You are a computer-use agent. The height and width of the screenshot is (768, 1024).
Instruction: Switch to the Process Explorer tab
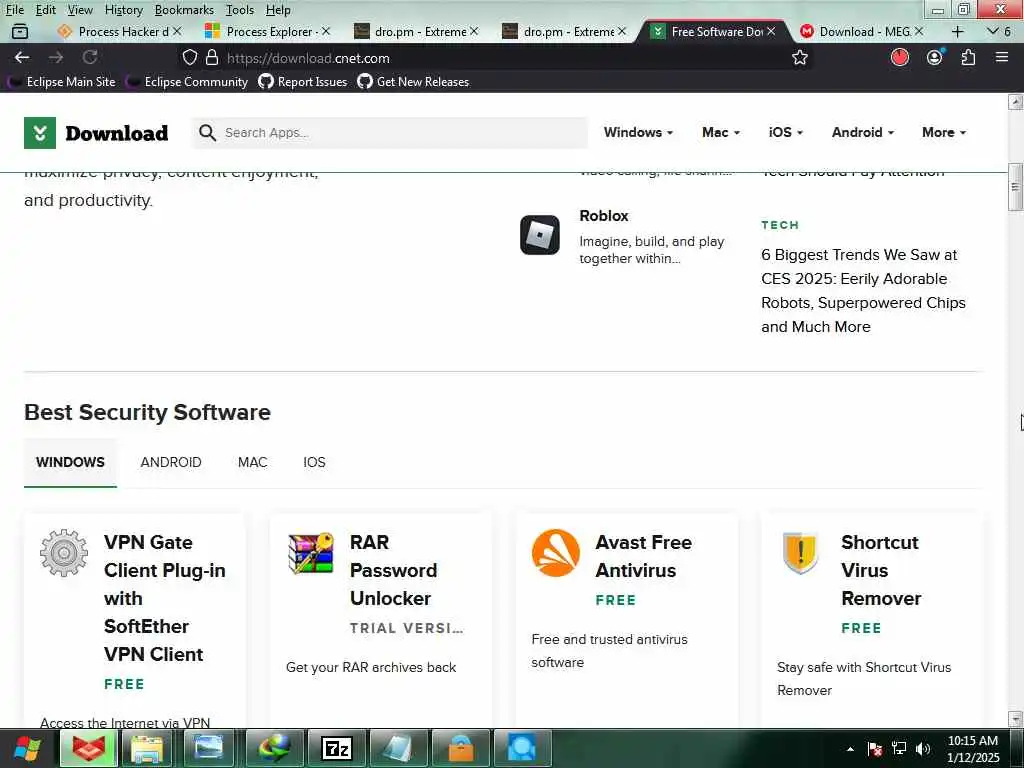[x=268, y=31]
